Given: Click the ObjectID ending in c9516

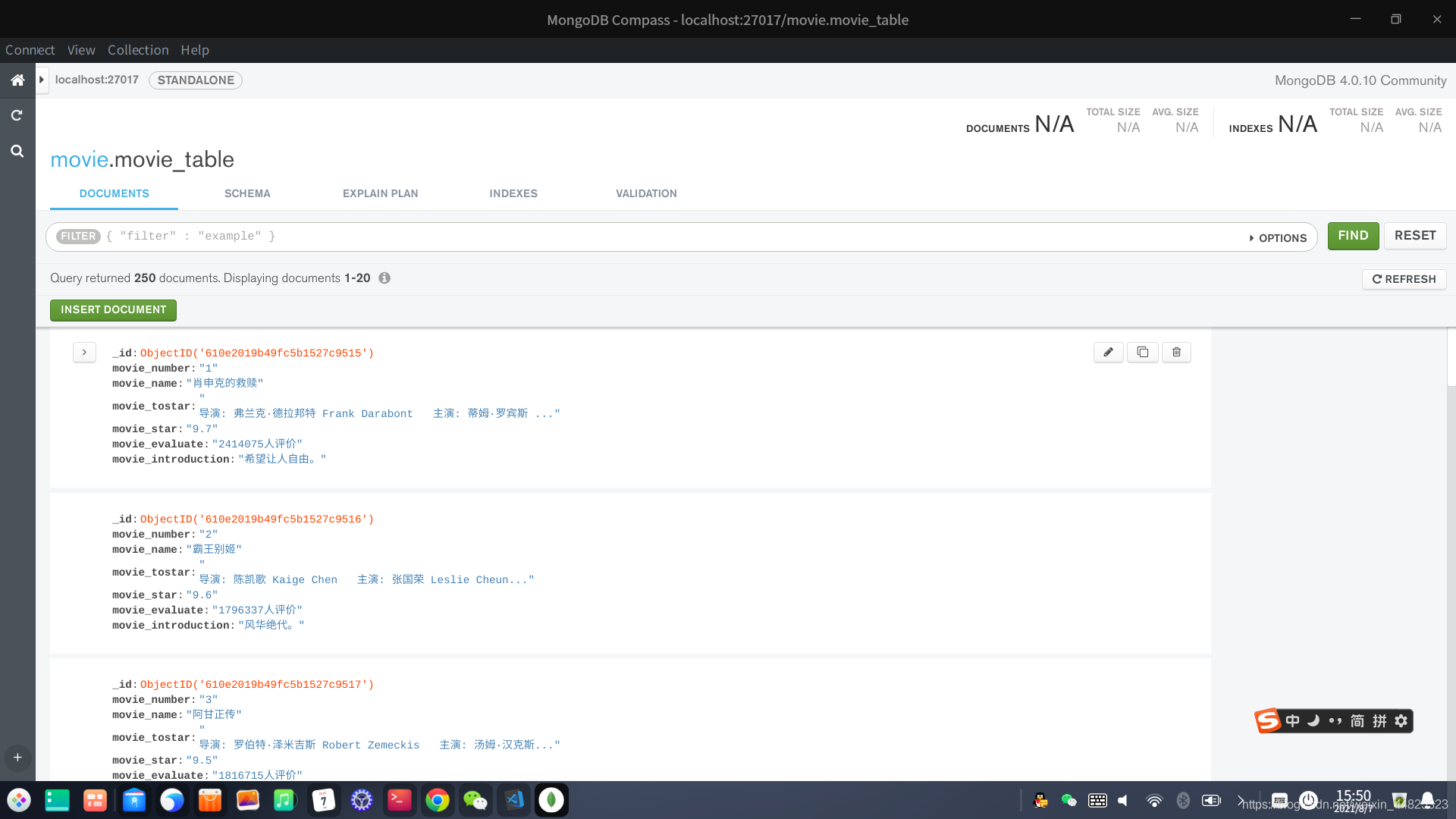Looking at the screenshot, I should click(257, 519).
